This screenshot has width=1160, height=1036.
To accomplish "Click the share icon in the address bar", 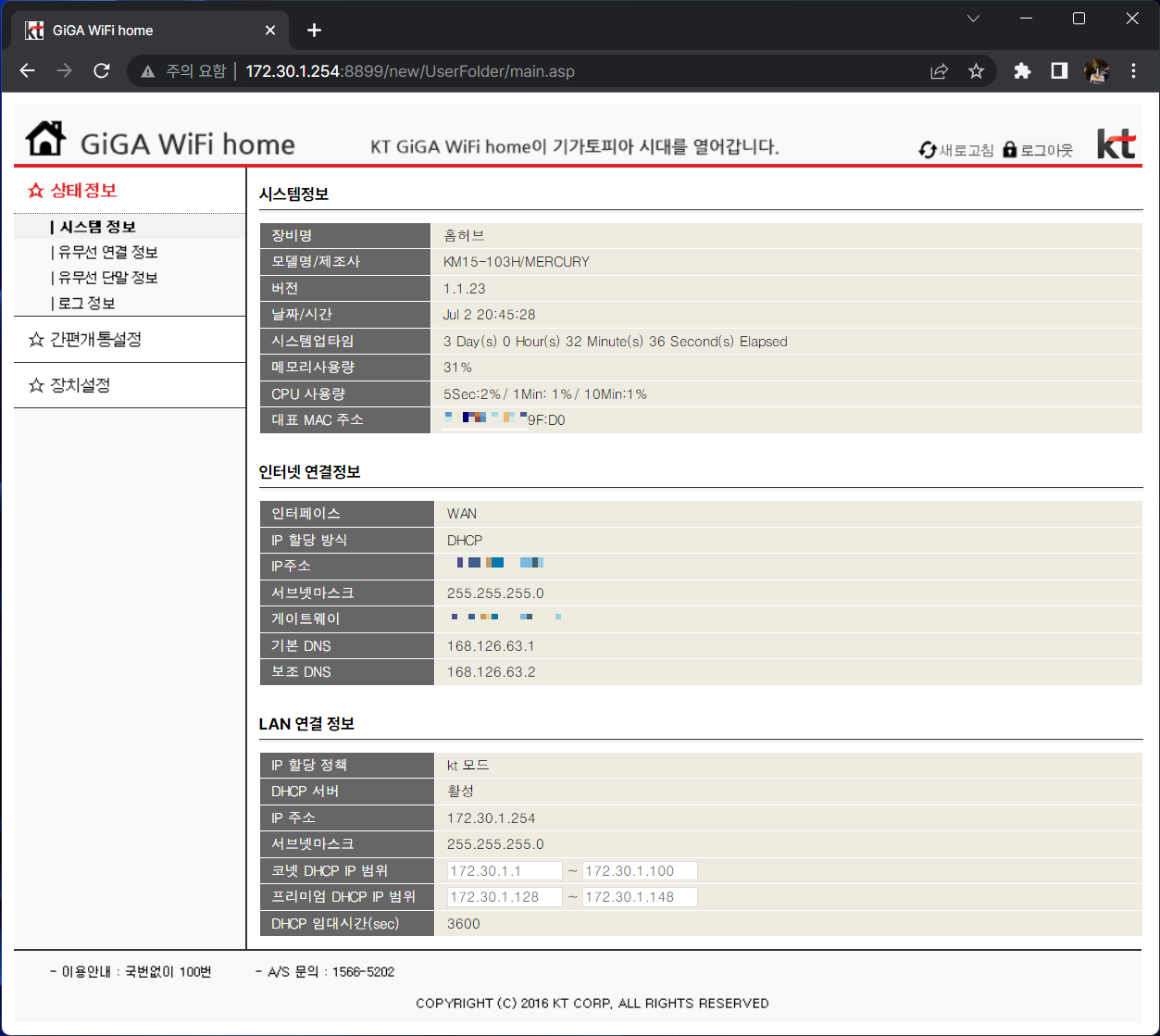I will 939,70.
